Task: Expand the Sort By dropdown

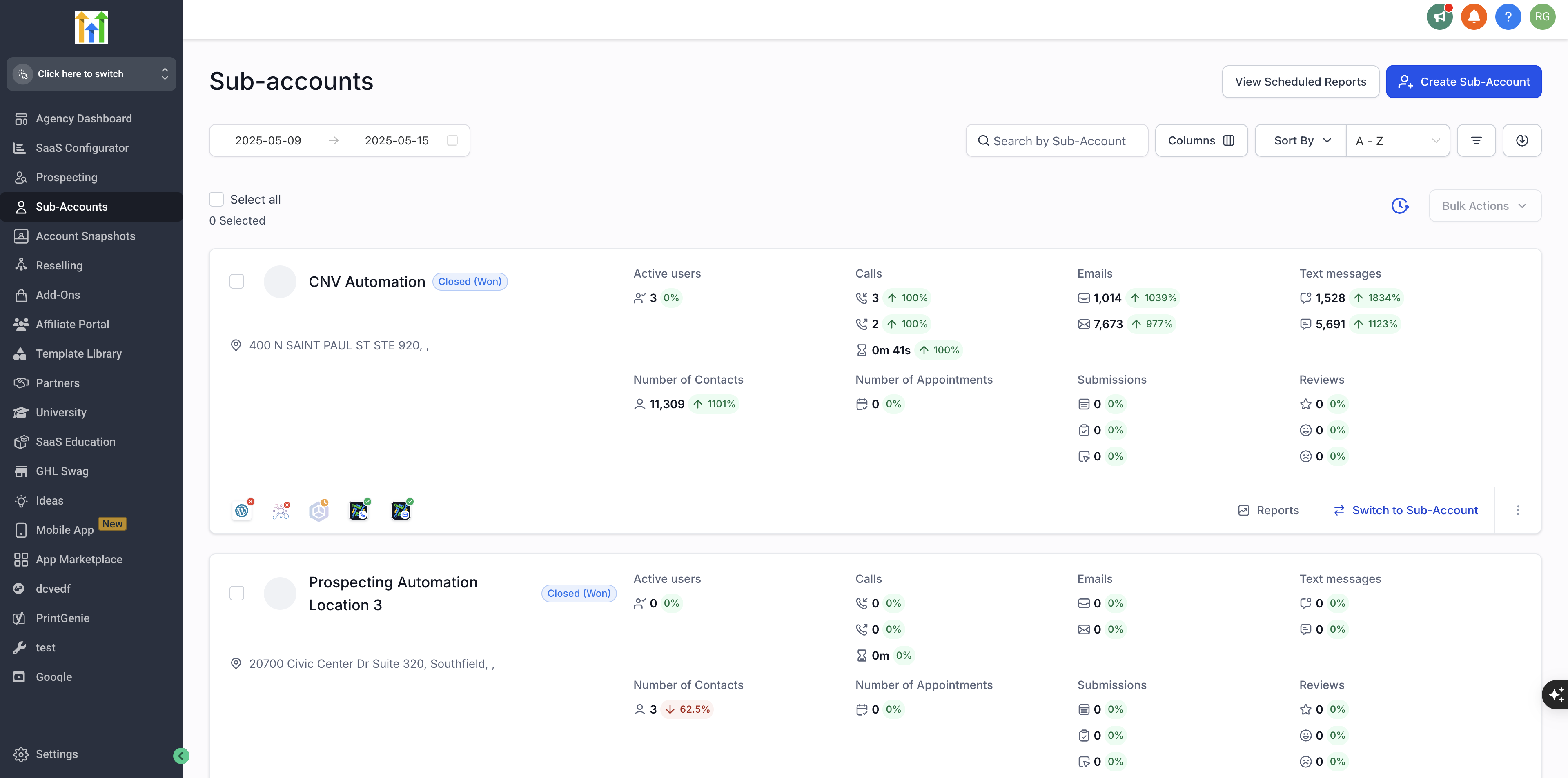Action: coord(1301,140)
